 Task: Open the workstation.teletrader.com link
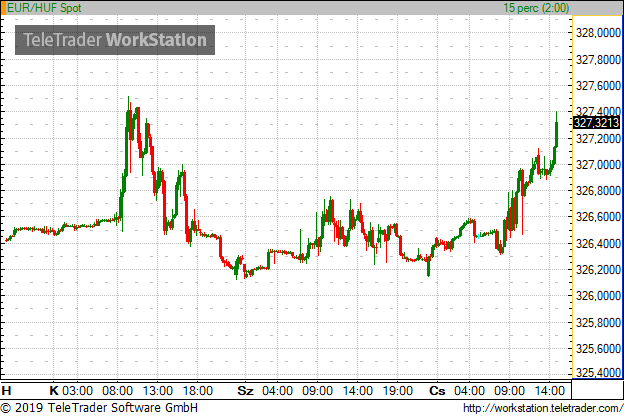(543, 408)
